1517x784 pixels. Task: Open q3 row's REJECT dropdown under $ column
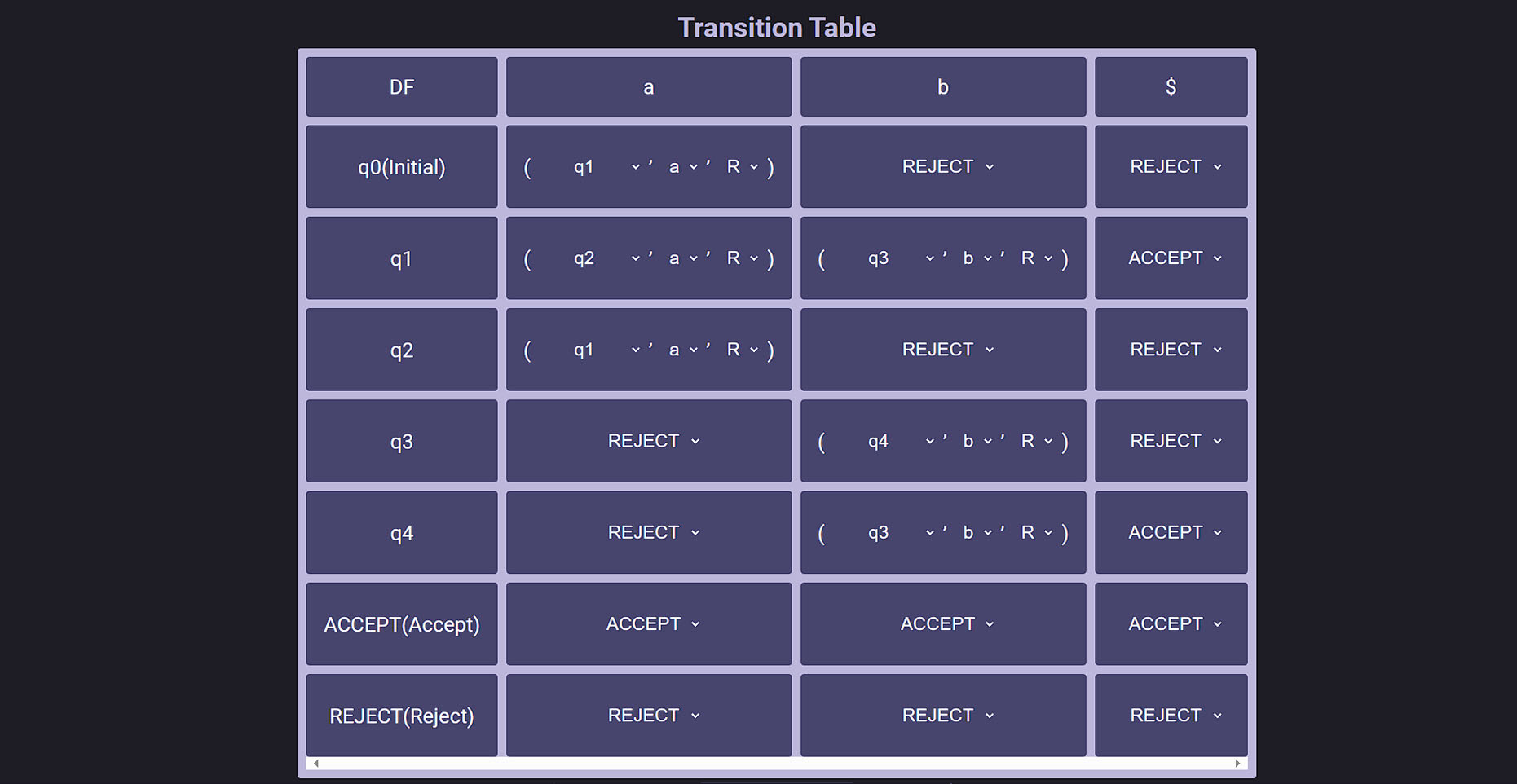(x=1175, y=441)
